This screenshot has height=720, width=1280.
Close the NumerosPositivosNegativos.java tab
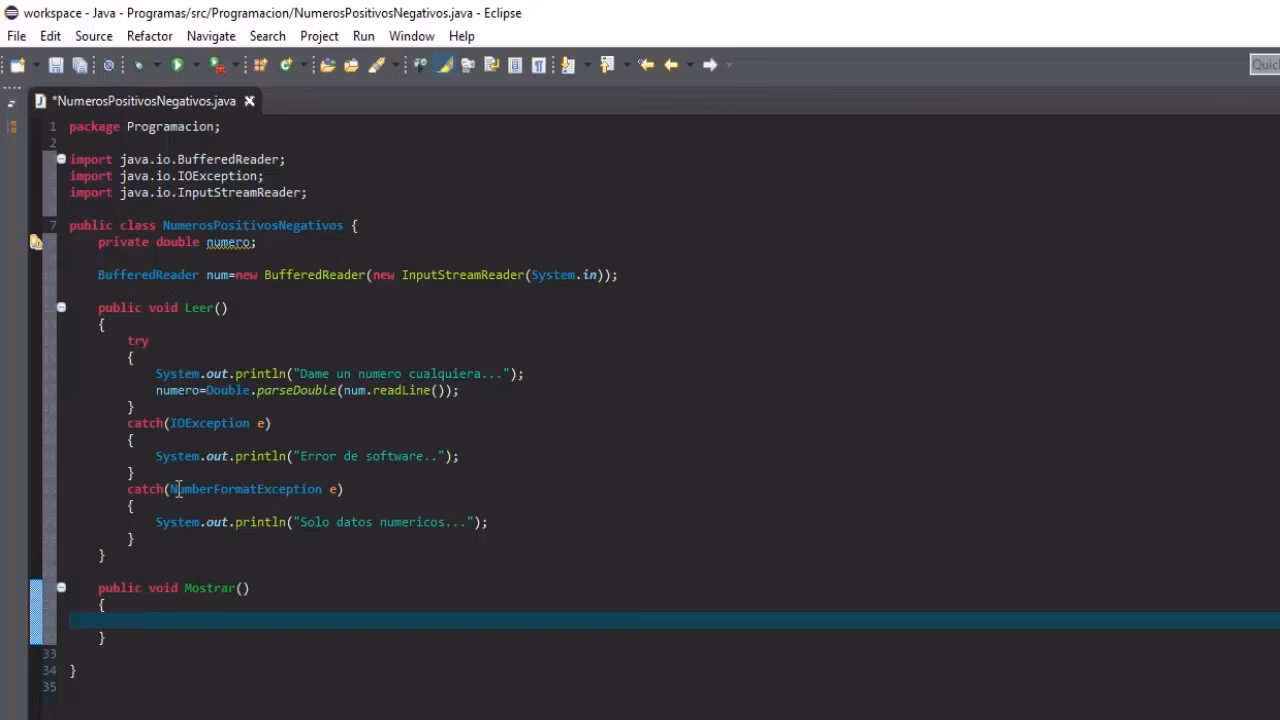(250, 101)
